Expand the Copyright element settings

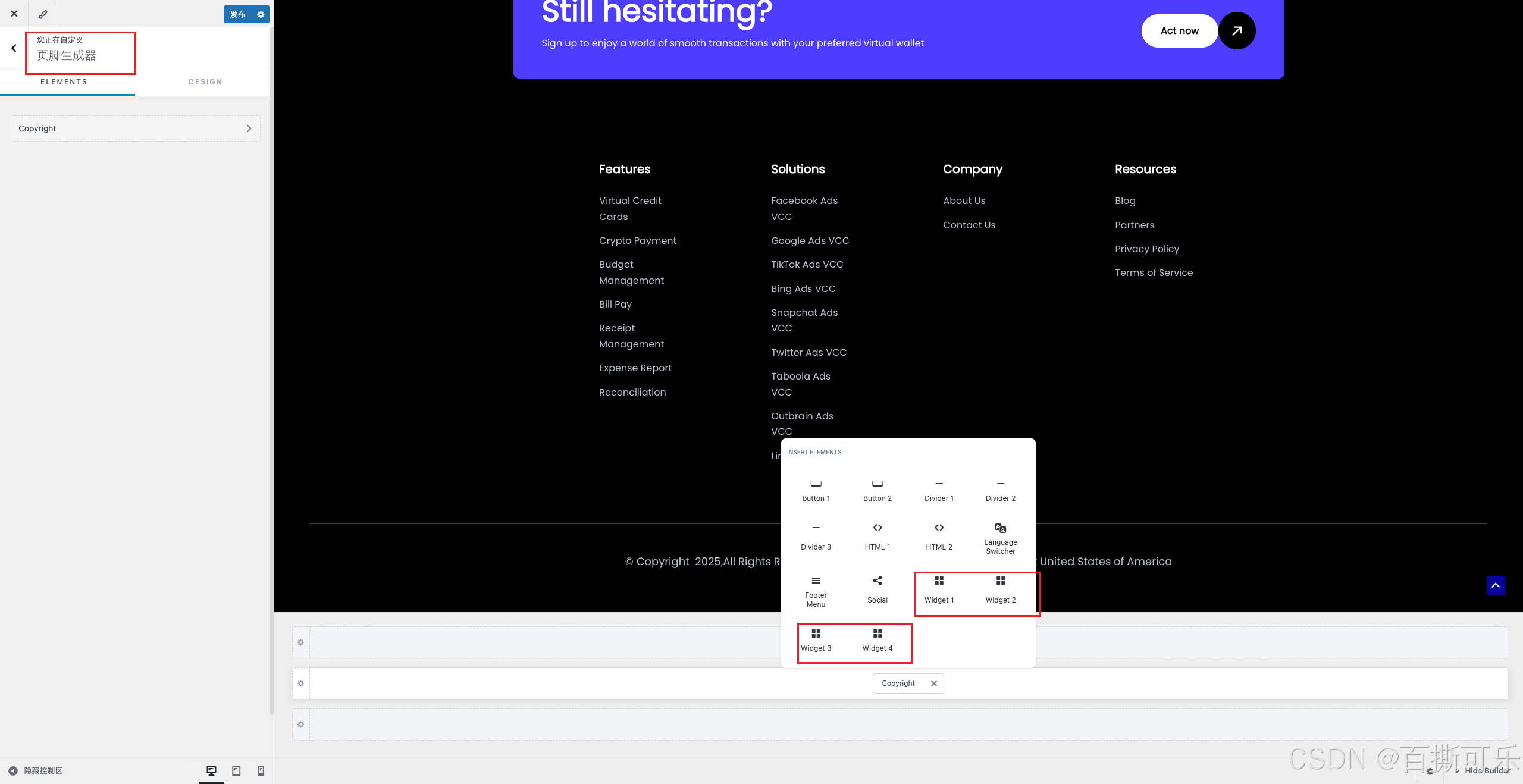pos(135,128)
